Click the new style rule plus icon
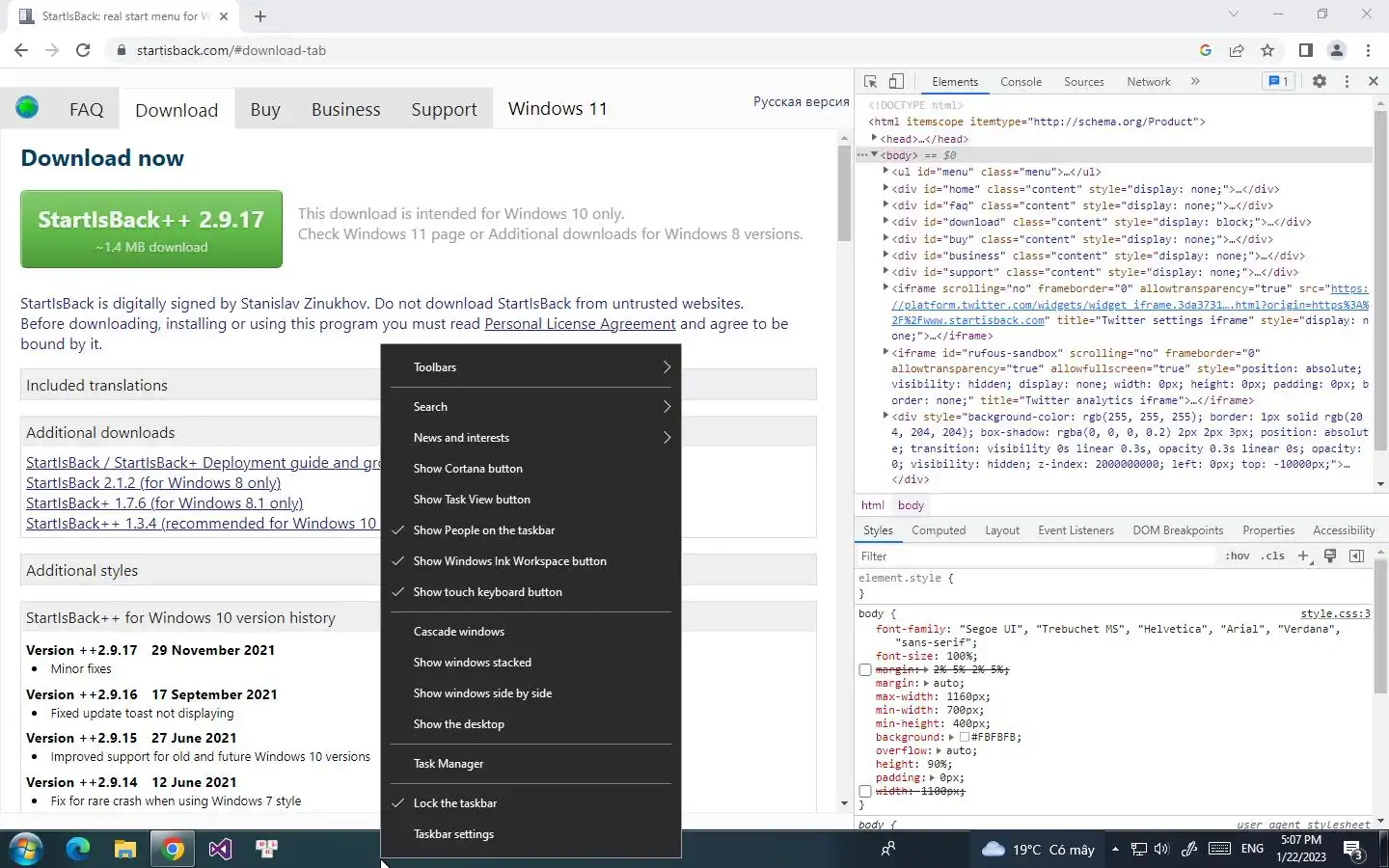 1303,556
